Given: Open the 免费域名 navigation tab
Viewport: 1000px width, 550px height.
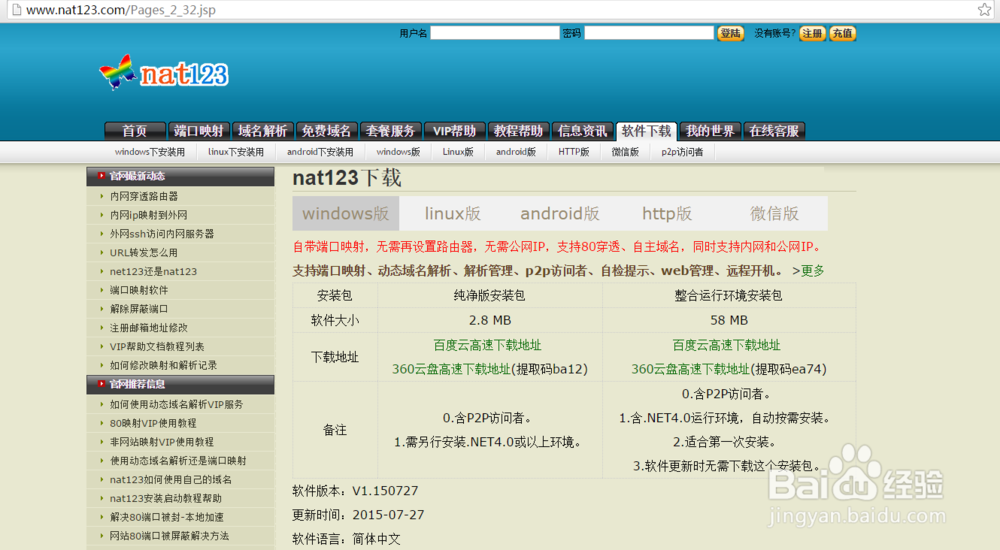Looking at the screenshot, I should click(x=327, y=131).
